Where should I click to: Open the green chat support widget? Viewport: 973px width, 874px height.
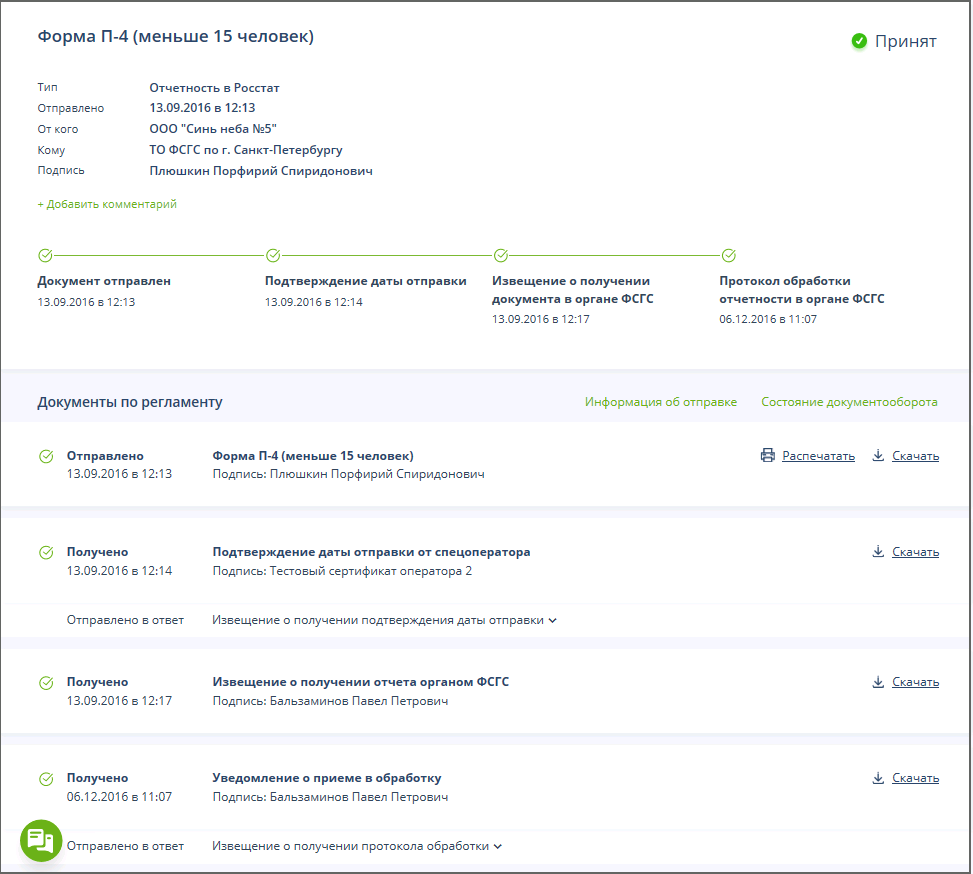41,839
